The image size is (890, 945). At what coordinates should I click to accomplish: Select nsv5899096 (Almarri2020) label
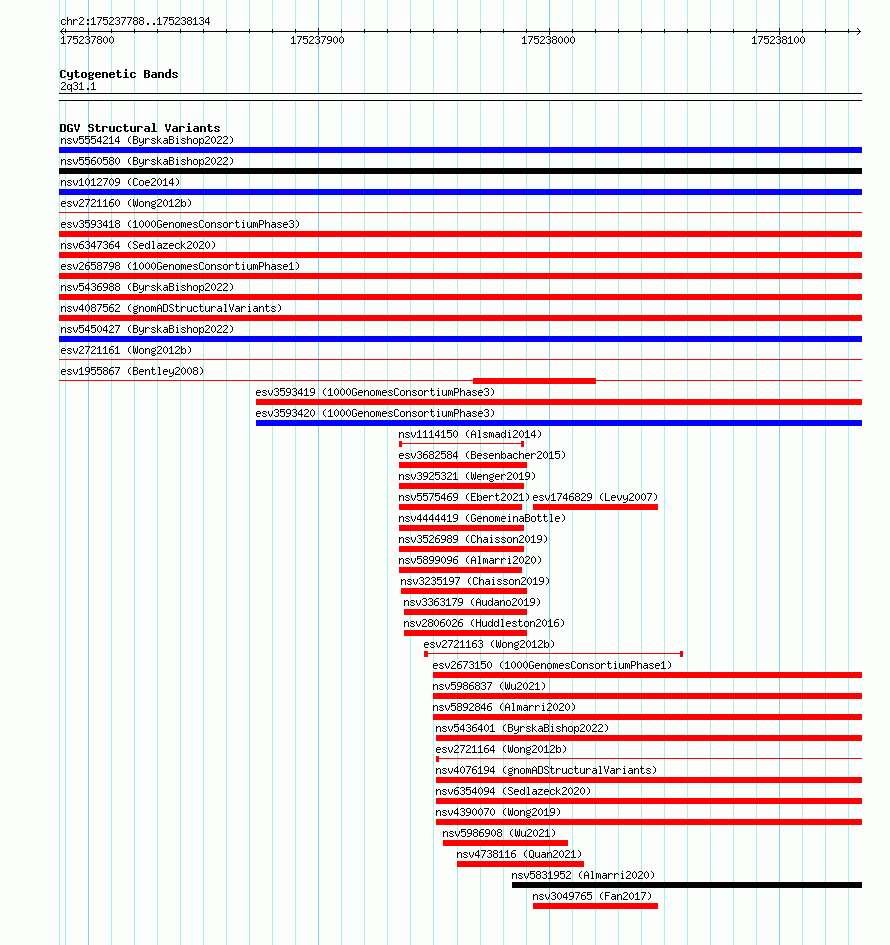coord(470,560)
